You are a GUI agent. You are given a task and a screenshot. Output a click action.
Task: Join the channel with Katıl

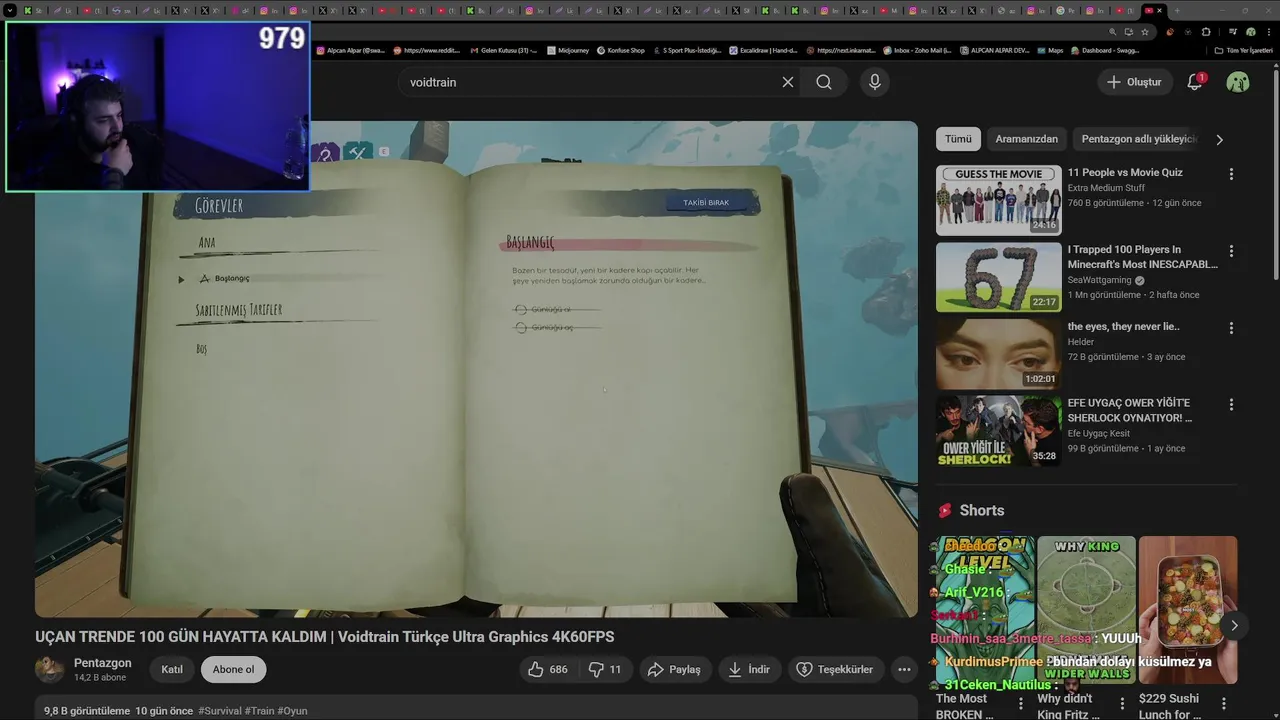172,669
